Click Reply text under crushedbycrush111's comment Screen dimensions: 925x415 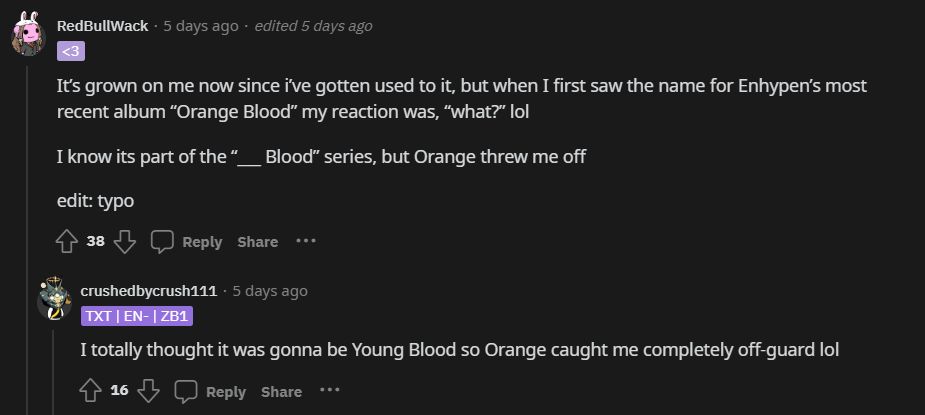click(226, 392)
